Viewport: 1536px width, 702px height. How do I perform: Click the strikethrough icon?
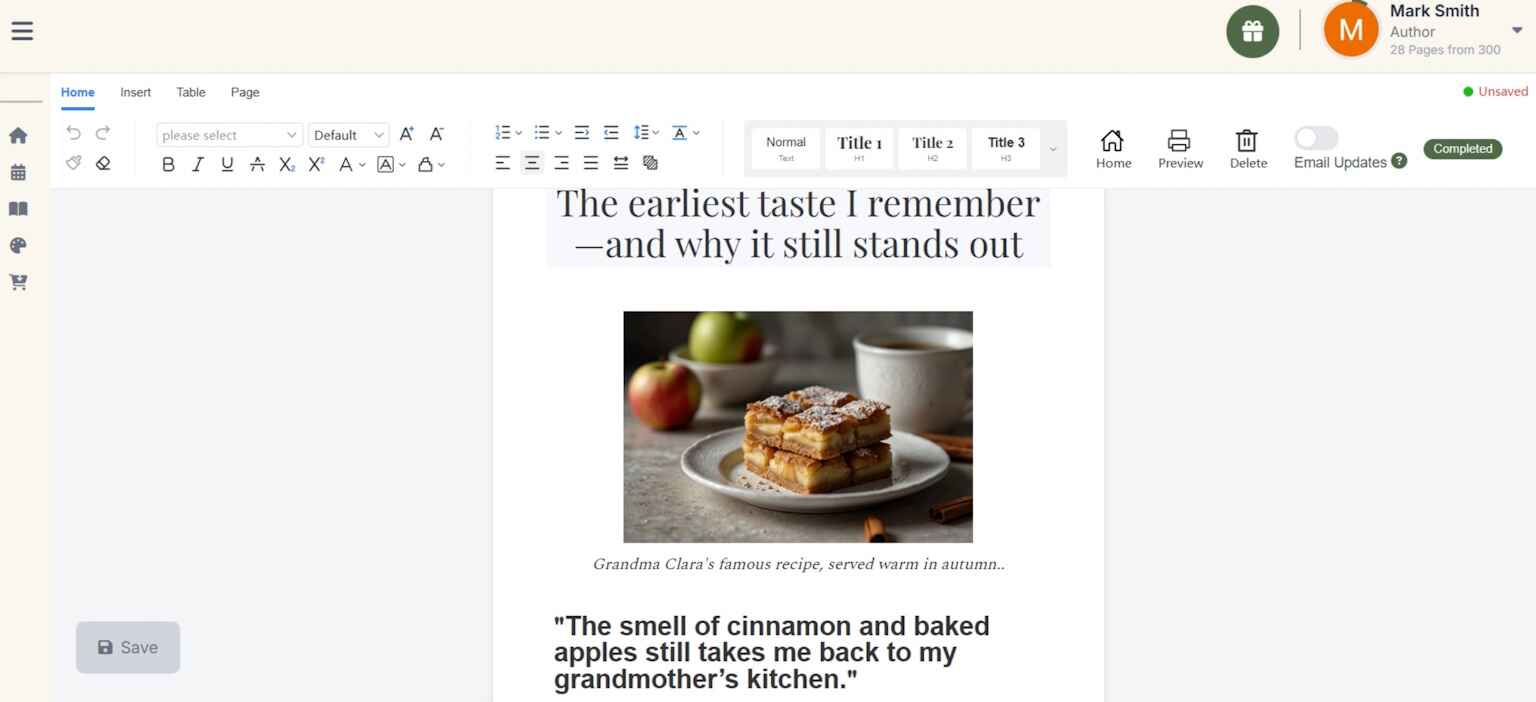(x=257, y=164)
